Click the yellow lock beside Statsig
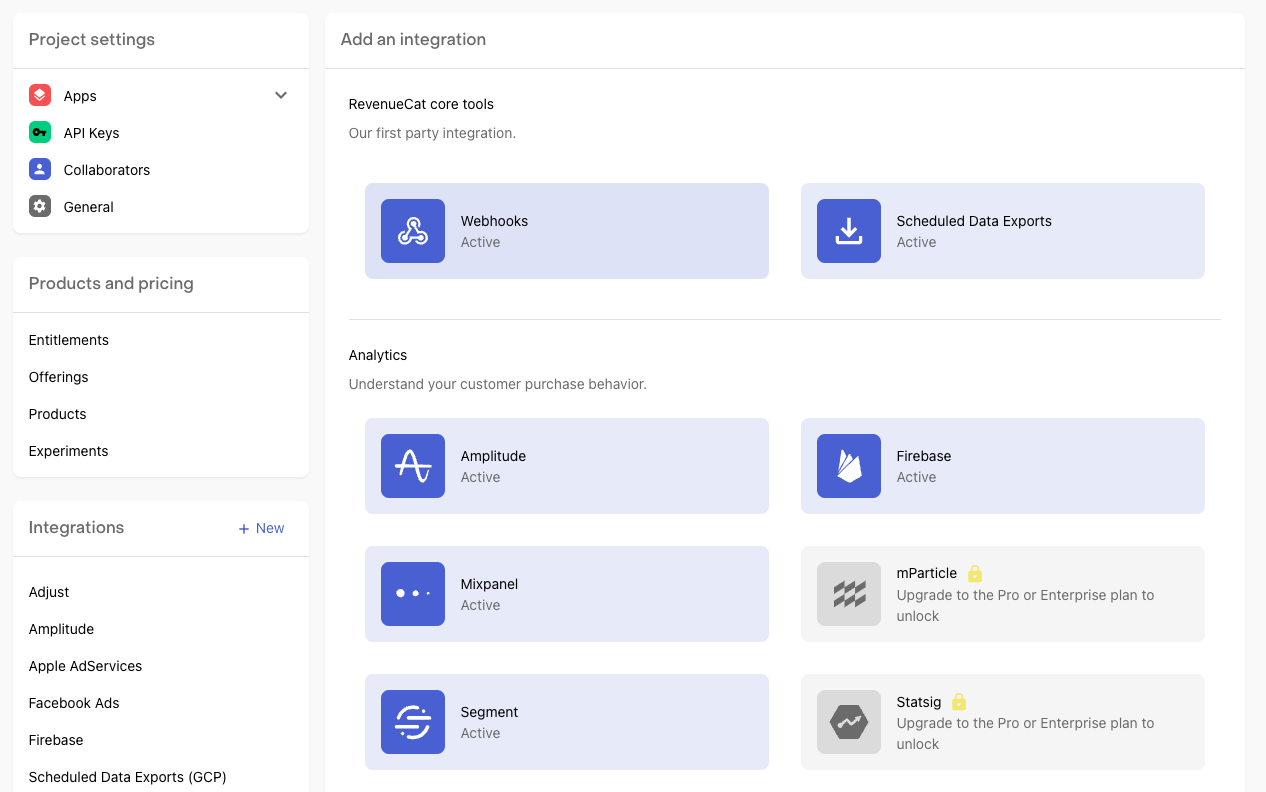 coord(959,701)
